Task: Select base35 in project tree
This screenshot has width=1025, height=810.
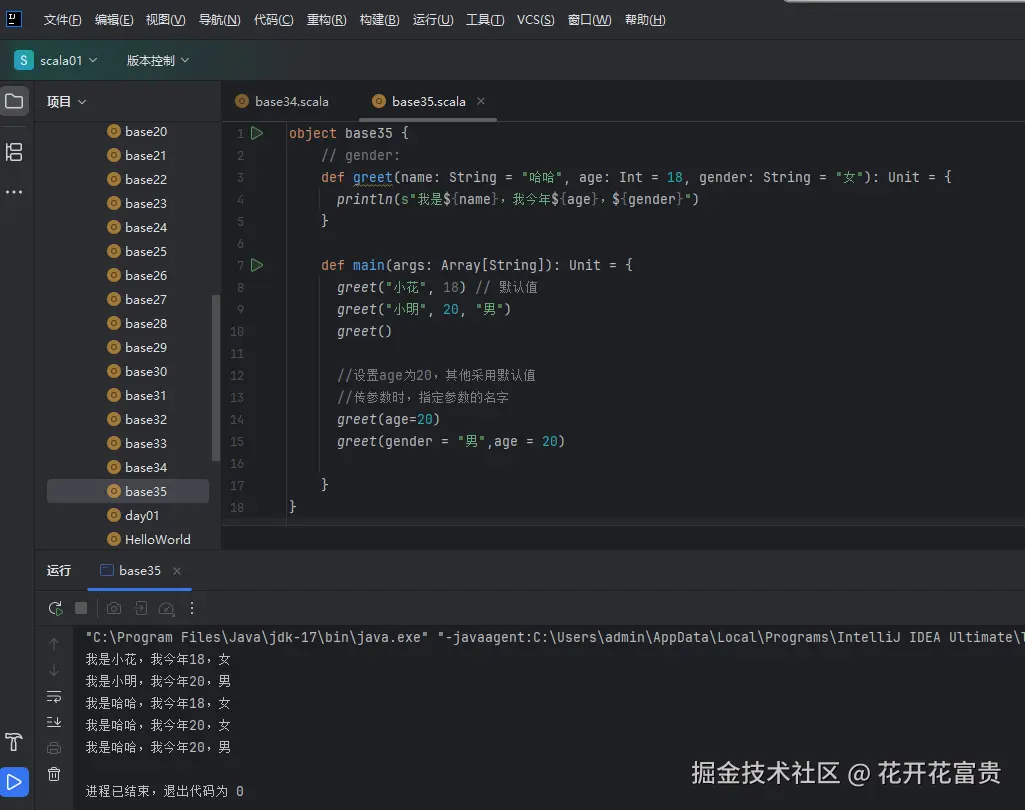Action: click(128, 491)
